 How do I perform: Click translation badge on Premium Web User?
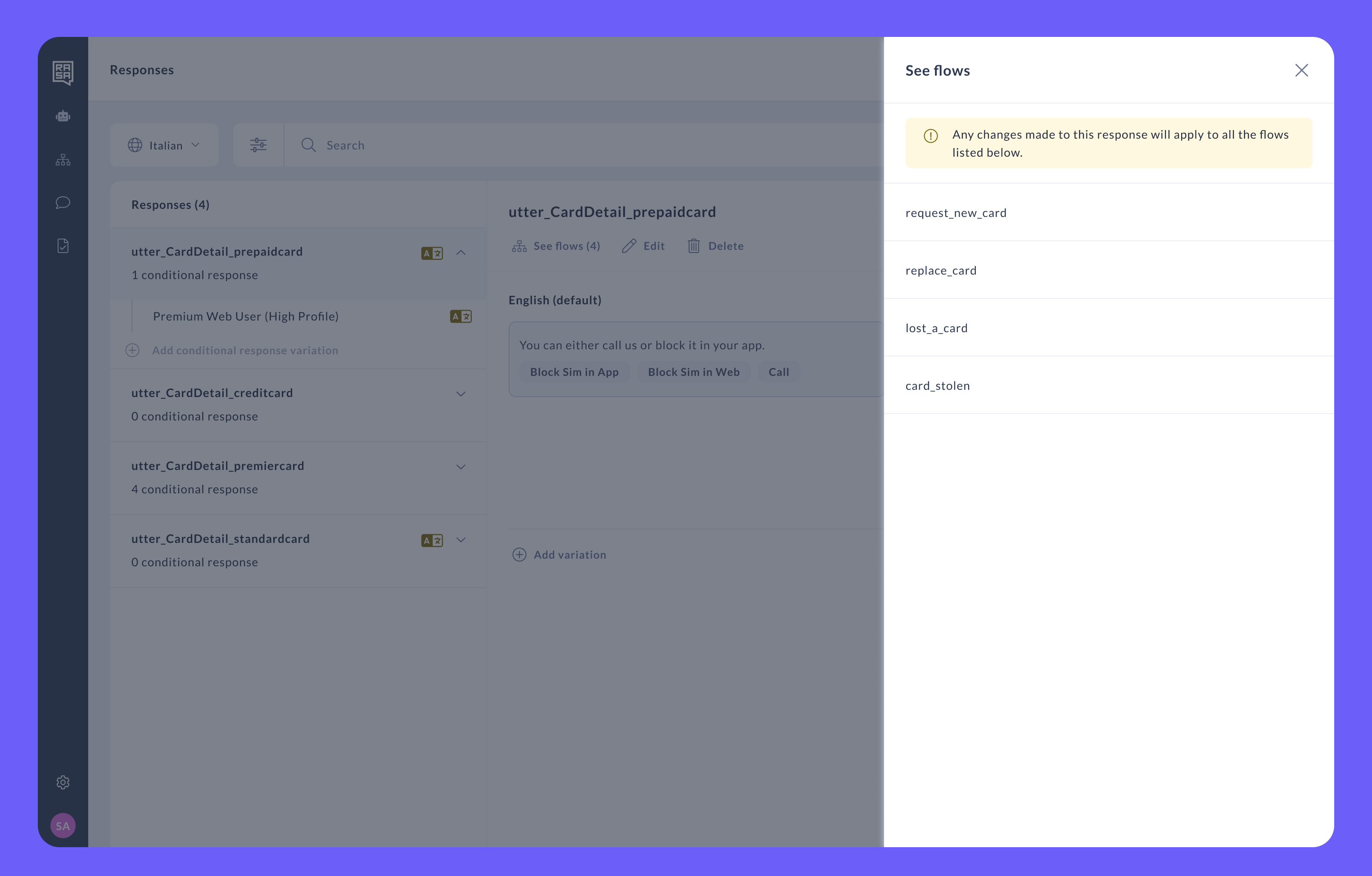(x=460, y=316)
